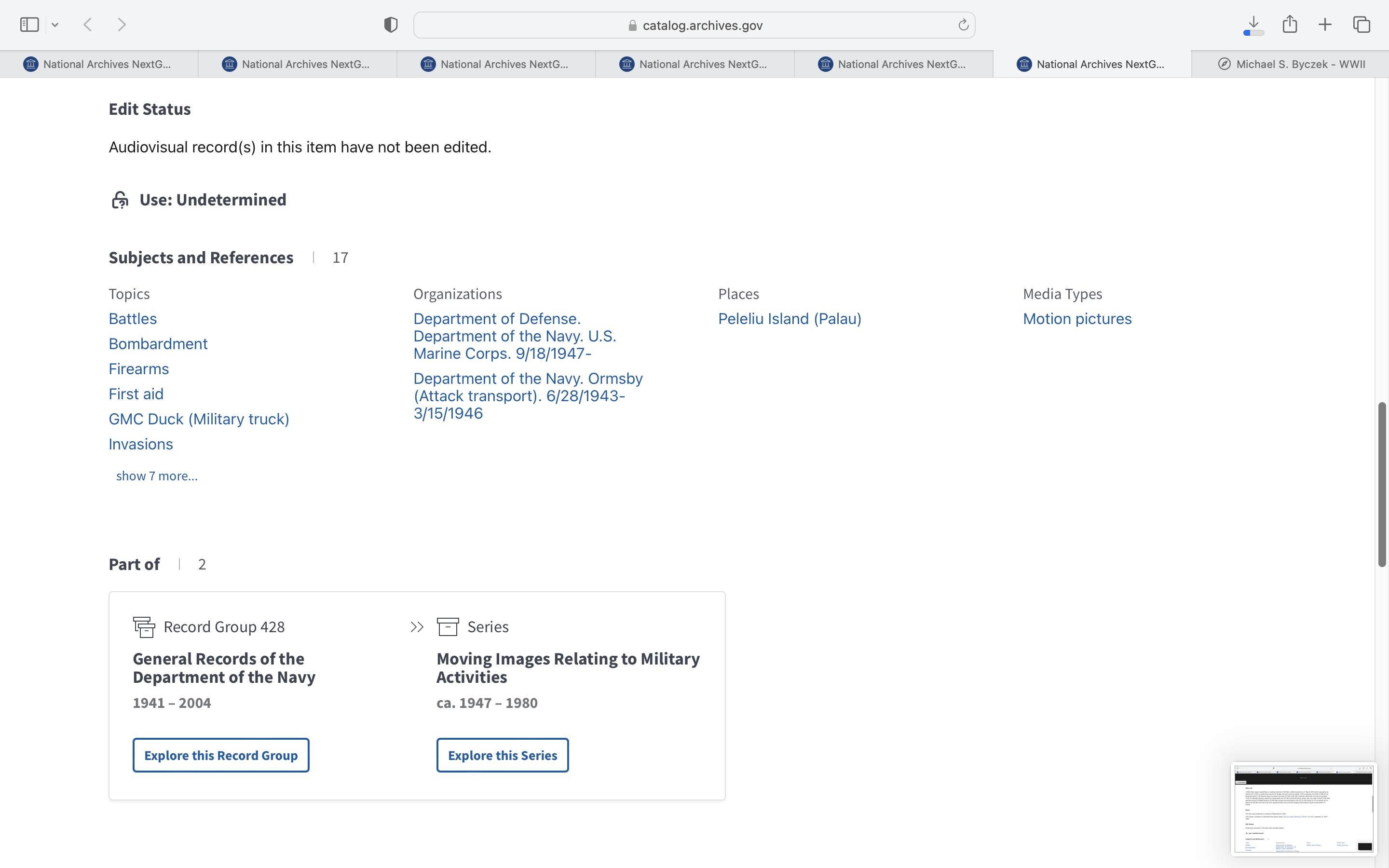Reload the page with refresh icon

tap(963, 25)
